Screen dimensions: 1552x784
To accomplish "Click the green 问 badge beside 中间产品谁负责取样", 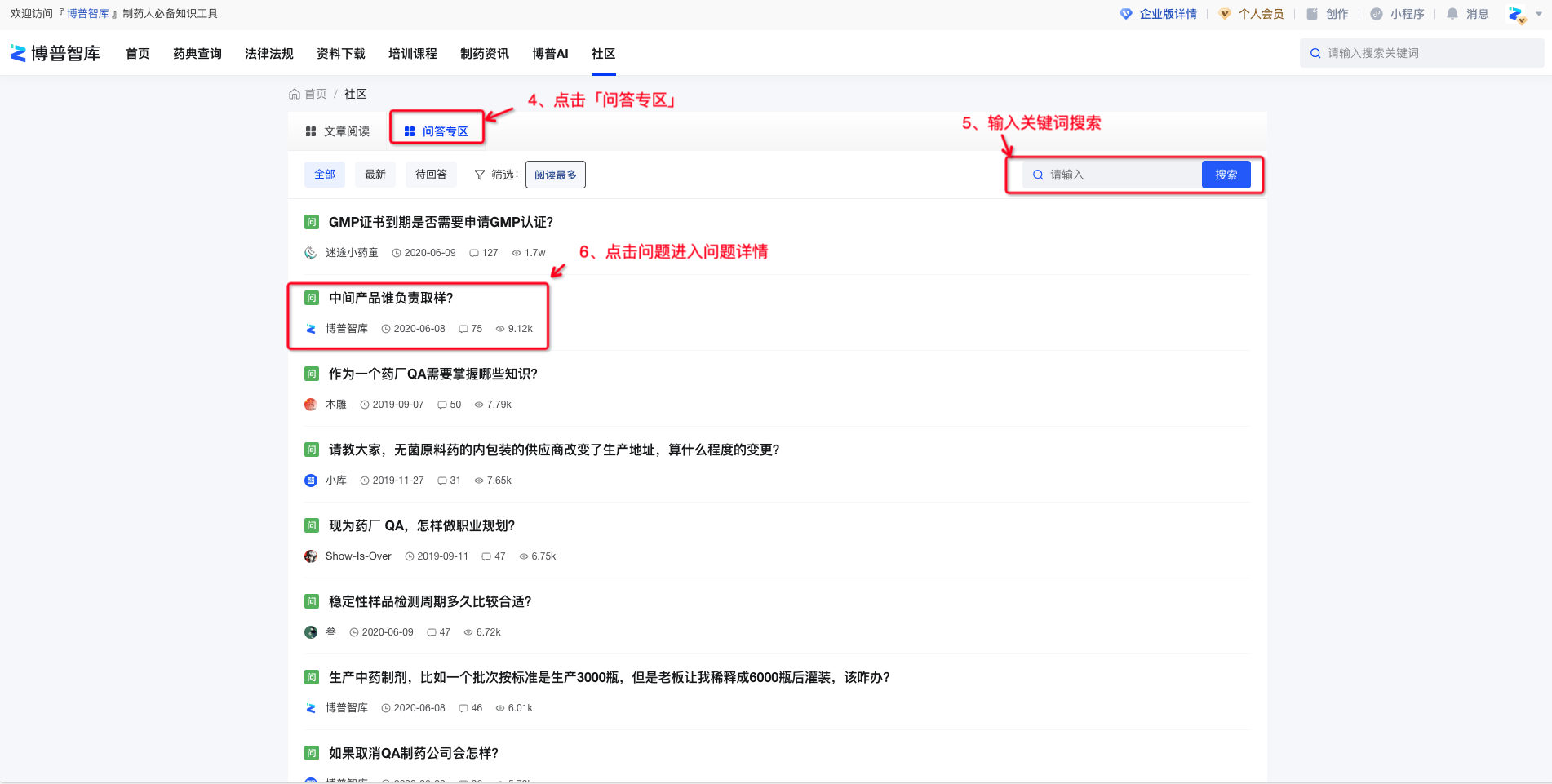I will 312,298.
